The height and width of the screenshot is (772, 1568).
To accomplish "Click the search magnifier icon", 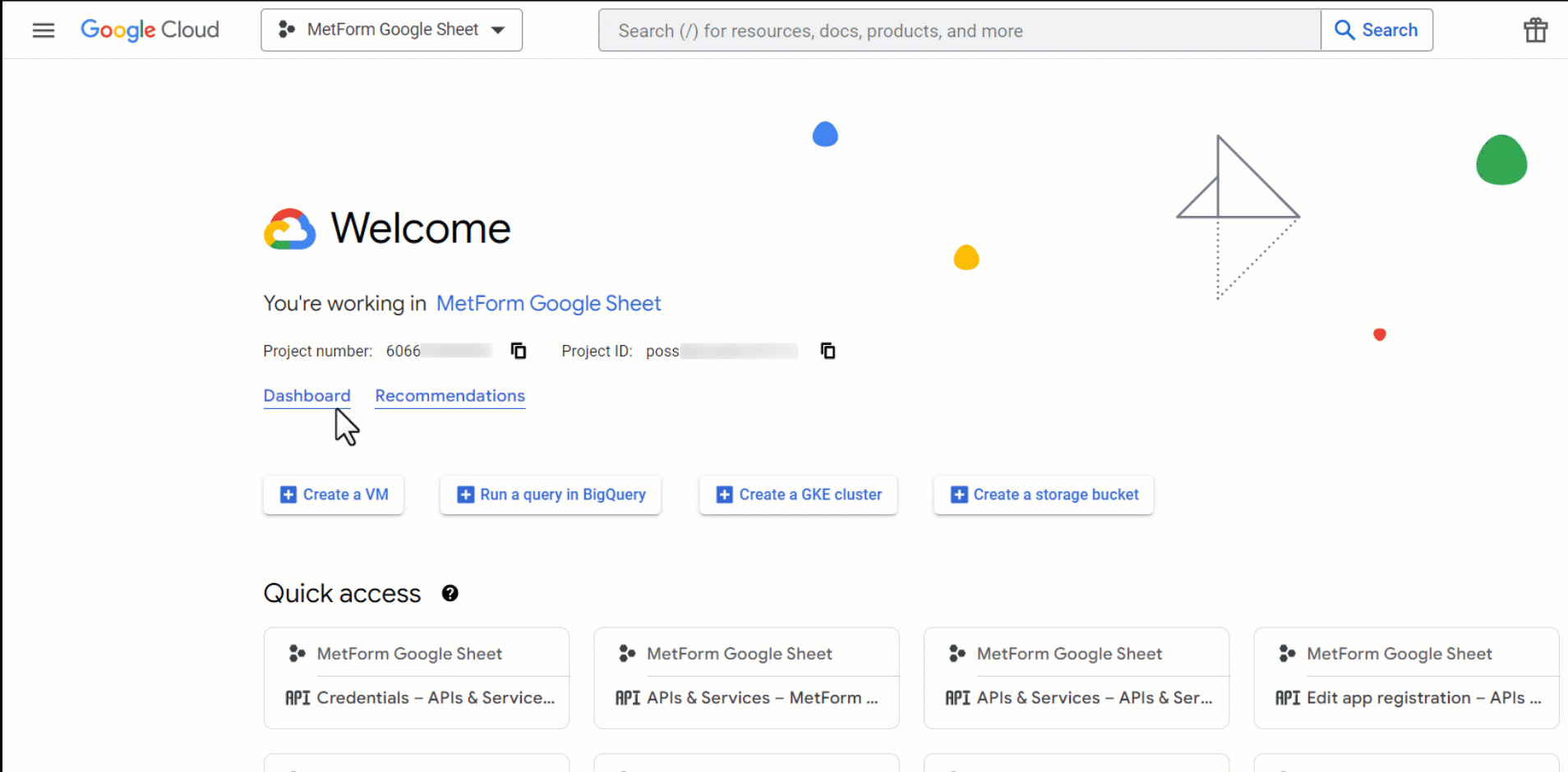I will click(1346, 30).
